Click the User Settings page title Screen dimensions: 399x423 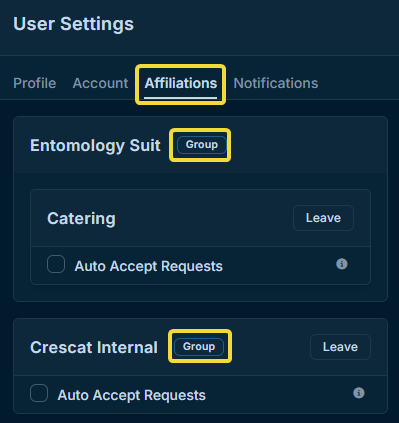73,24
